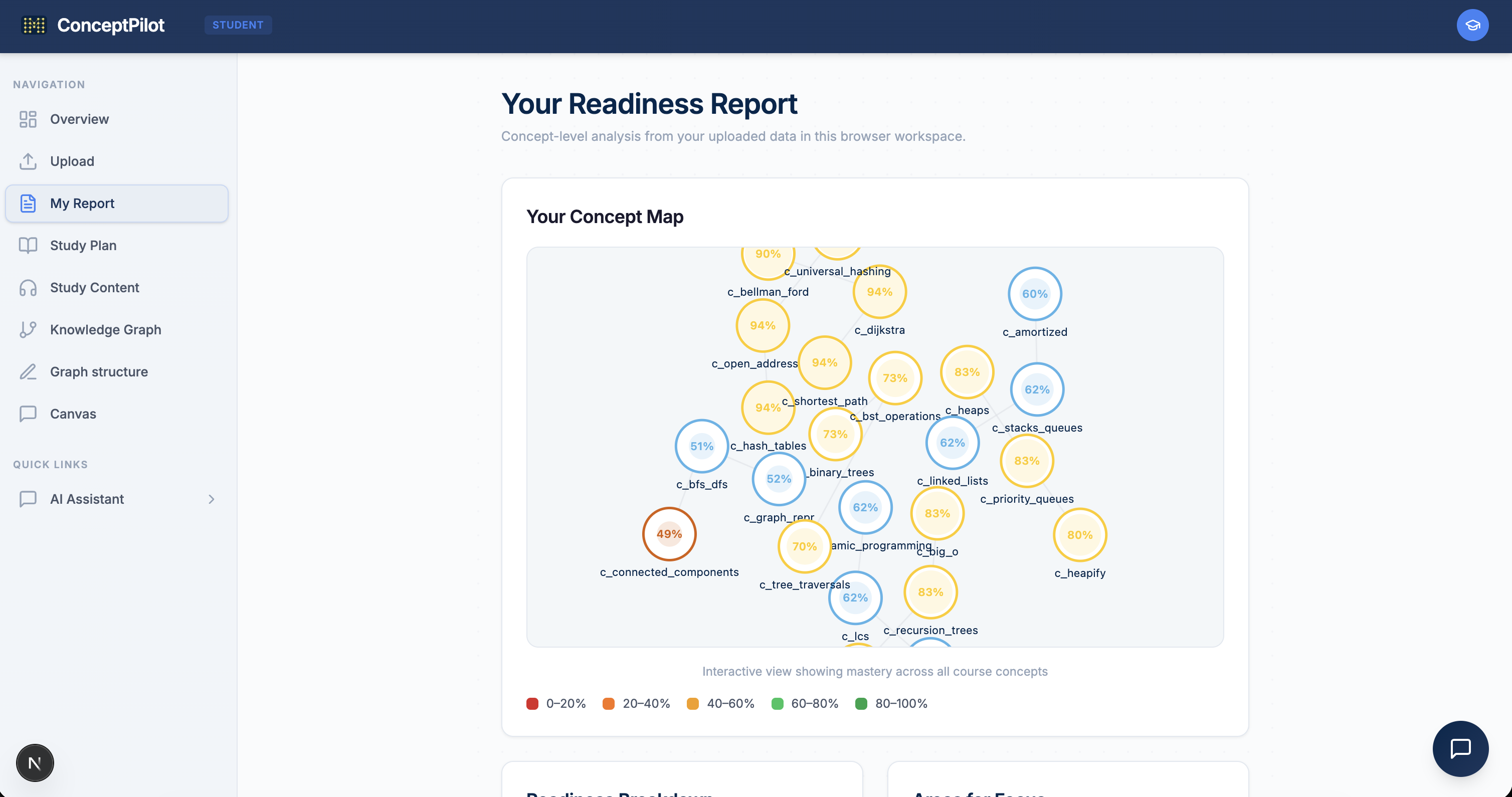The image size is (1512, 797).
Task: Open the floating chat bubble button
Action: 1460,748
